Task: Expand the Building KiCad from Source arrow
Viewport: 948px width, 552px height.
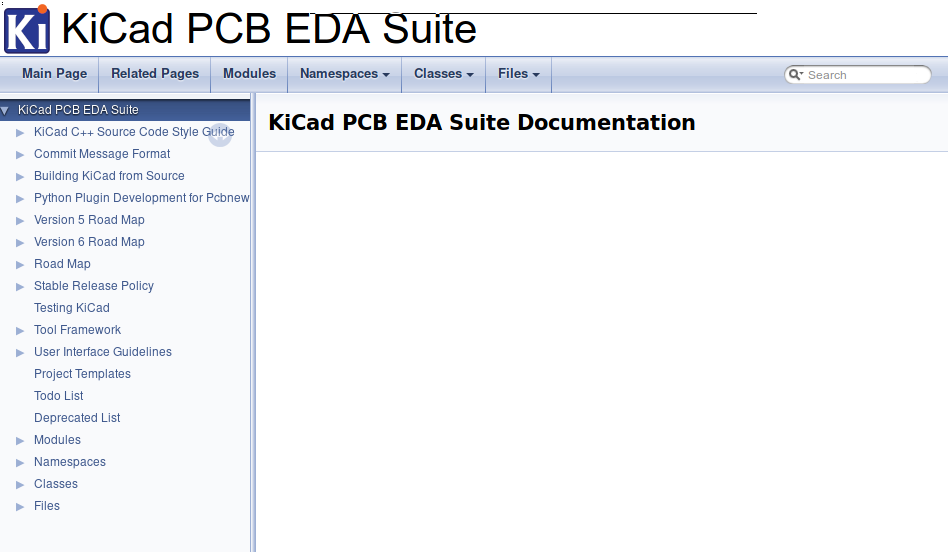Action: click(20, 176)
